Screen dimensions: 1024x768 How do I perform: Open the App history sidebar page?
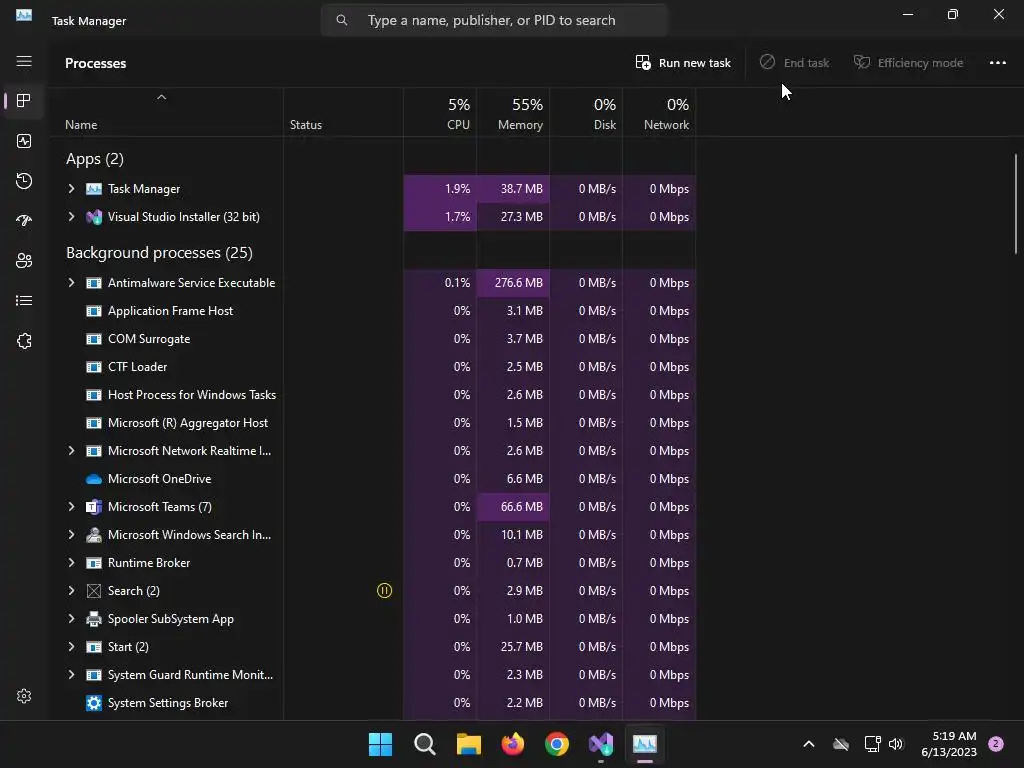point(24,181)
